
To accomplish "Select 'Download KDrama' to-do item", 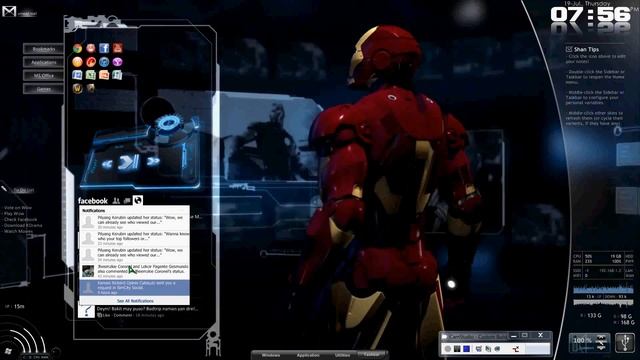I will click(x=23, y=225).
